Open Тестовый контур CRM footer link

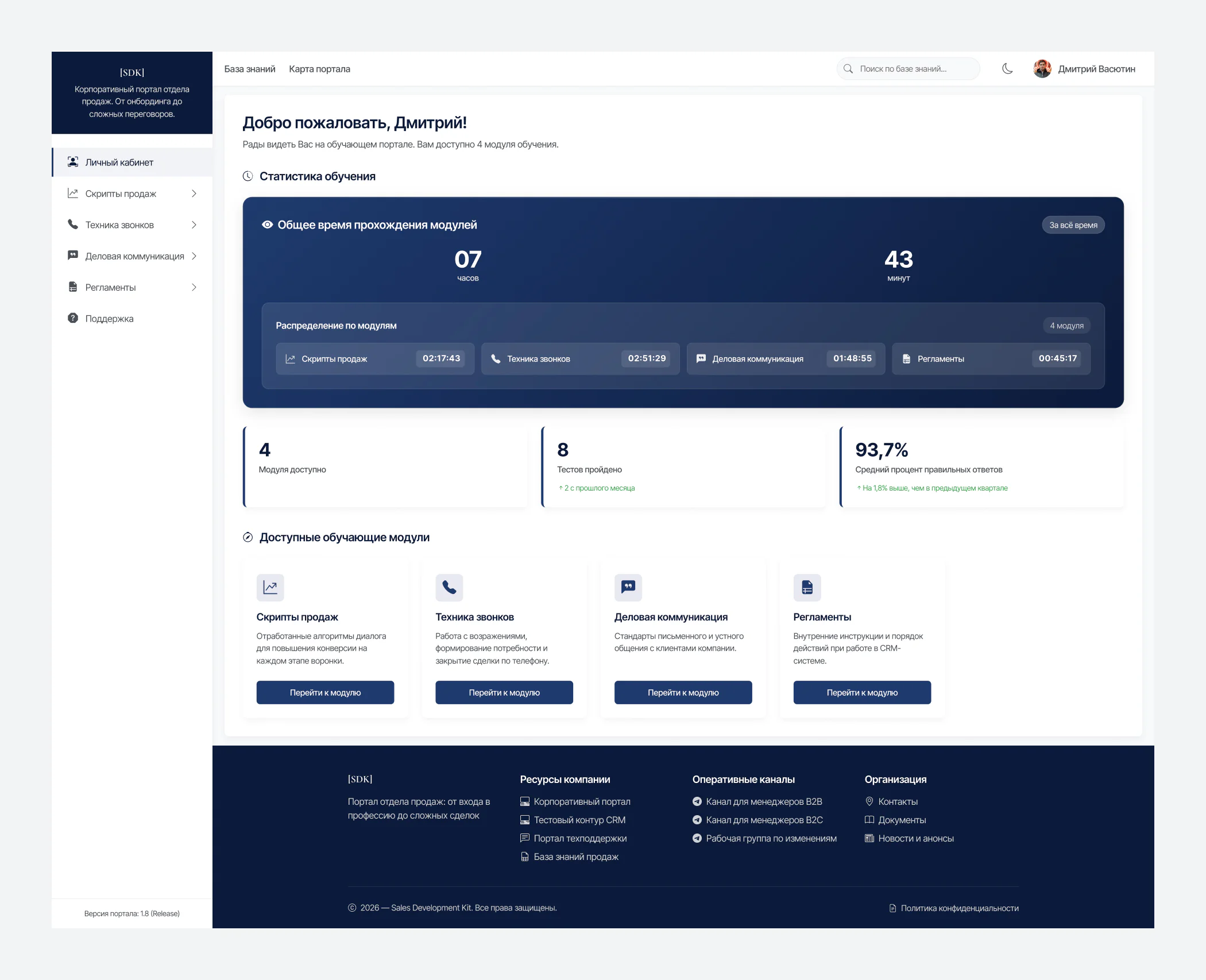573,820
